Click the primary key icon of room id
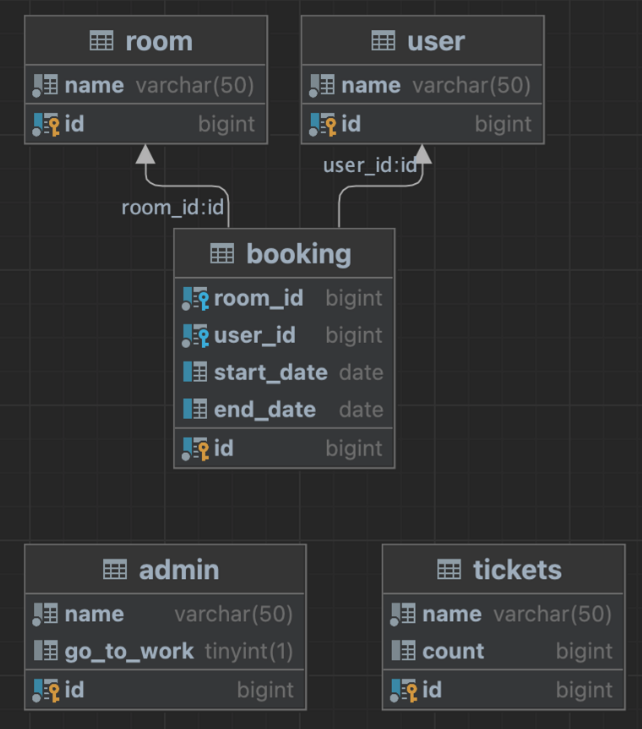This screenshot has width=642, height=729. tap(46, 125)
